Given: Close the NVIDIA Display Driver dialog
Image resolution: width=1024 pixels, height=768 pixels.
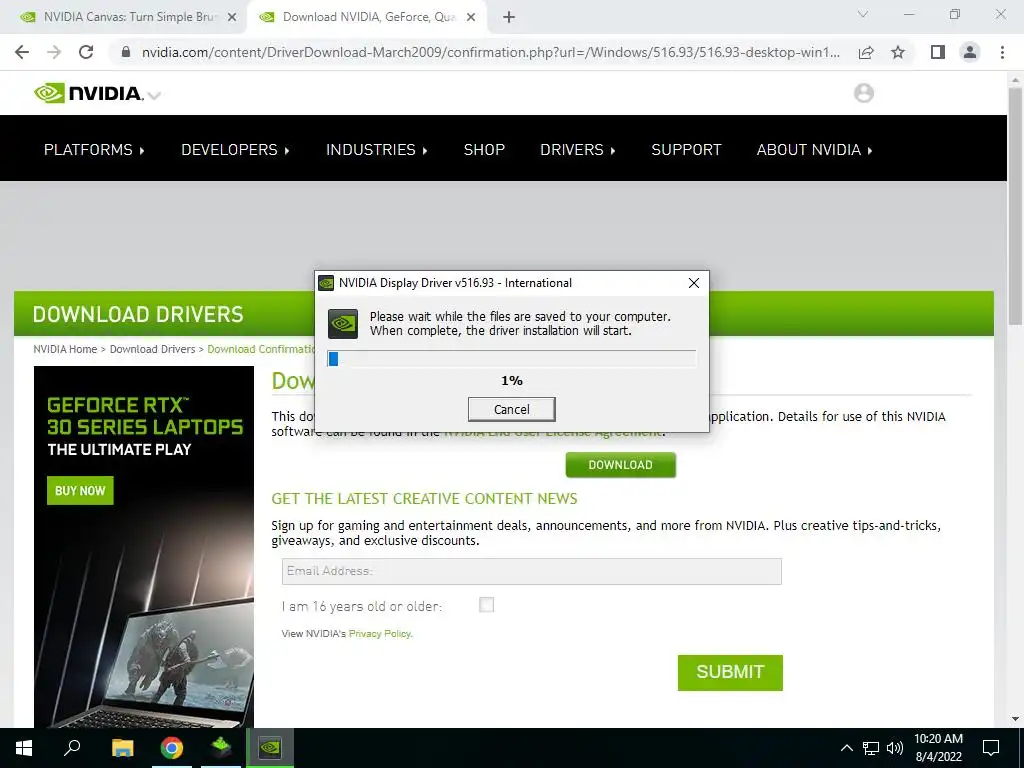Looking at the screenshot, I should pos(694,283).
